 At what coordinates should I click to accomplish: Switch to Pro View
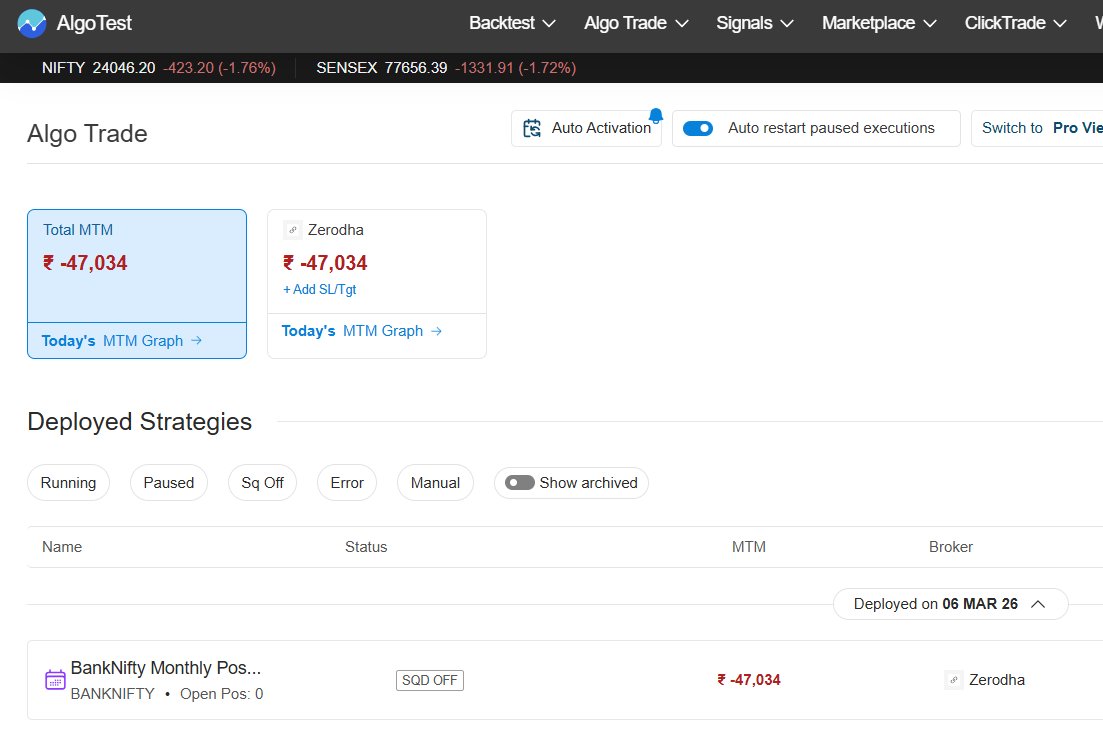1037,128
